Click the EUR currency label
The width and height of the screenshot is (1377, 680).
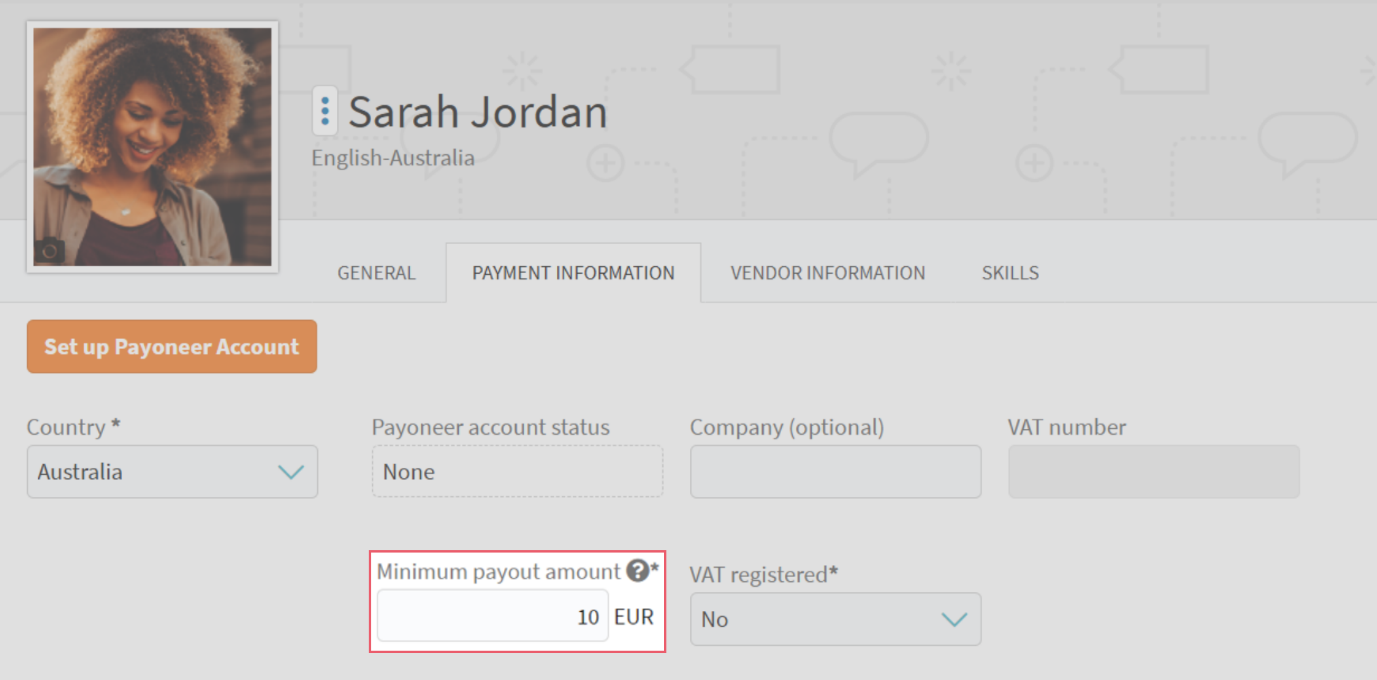634,617
